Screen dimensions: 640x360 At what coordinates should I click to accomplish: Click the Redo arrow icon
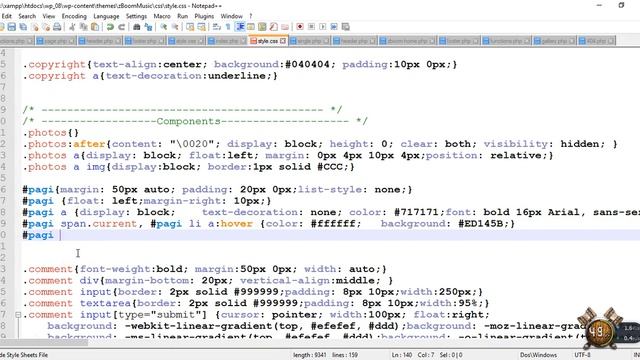coord(121,27)
